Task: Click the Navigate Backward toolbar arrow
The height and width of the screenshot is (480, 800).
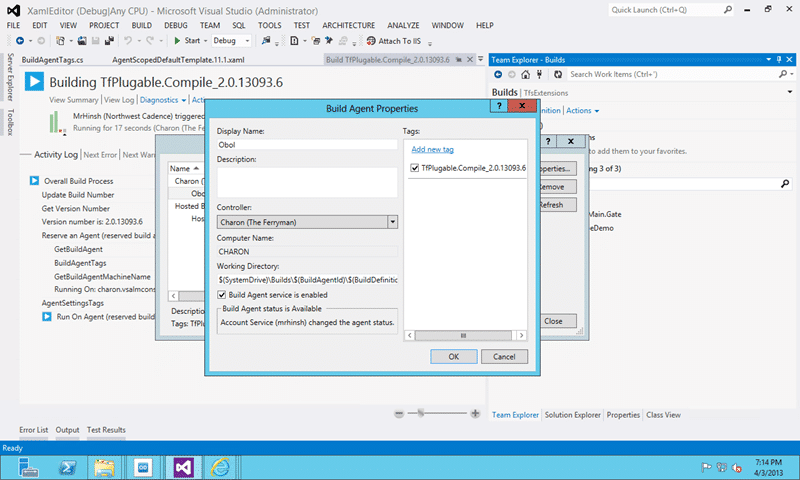Action: (20, 41)
